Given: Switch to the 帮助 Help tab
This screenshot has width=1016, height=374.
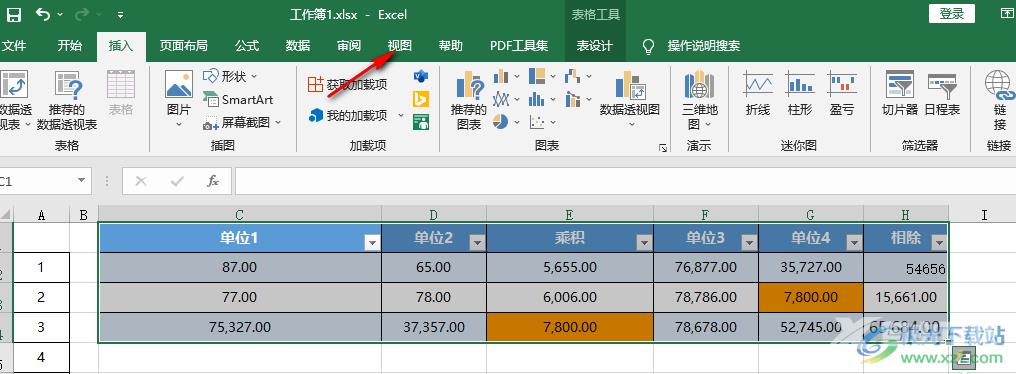Looking at the screenshot, I should coord(451,46).
